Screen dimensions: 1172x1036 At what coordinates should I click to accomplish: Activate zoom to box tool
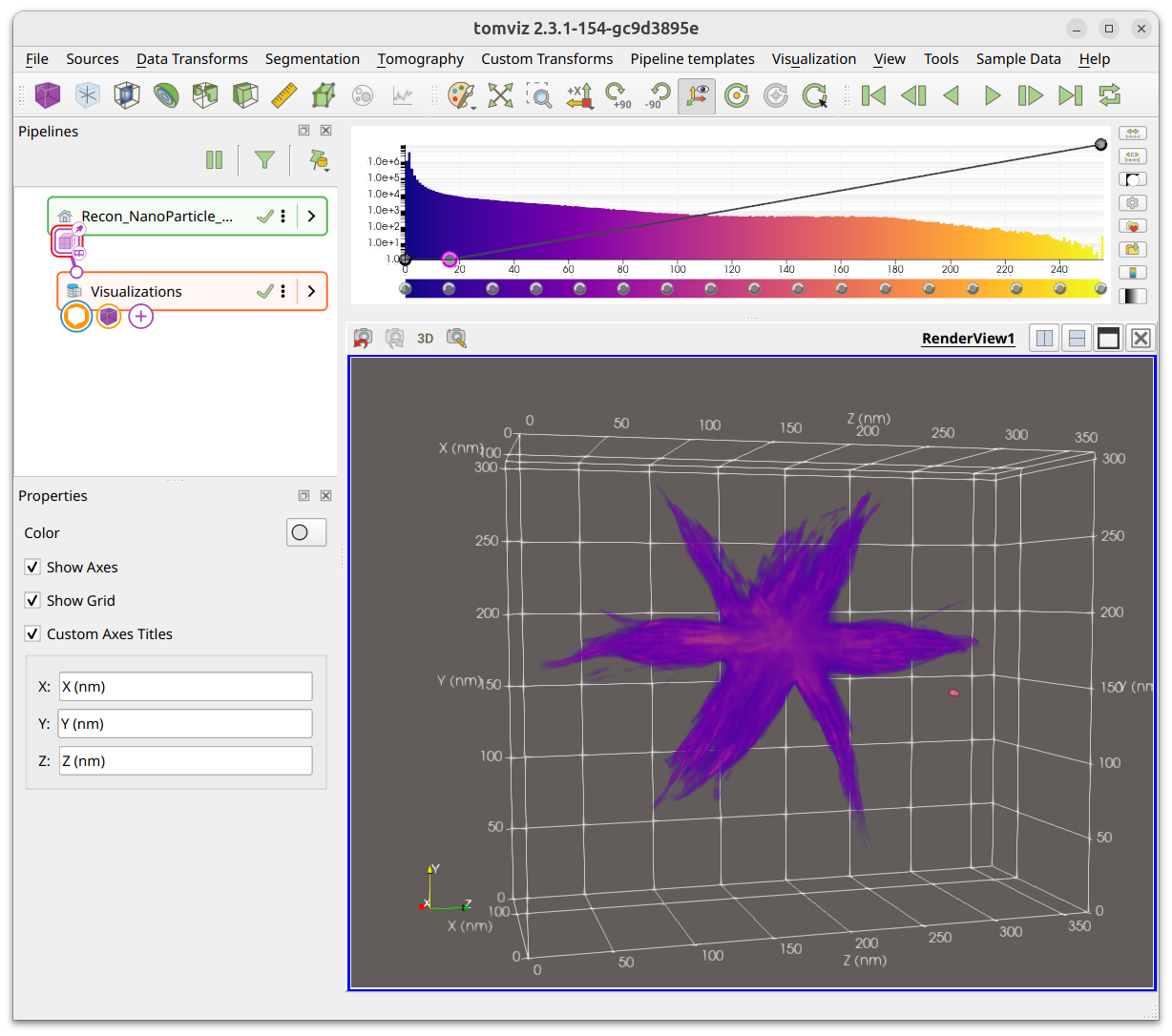[x=539, y=94]
